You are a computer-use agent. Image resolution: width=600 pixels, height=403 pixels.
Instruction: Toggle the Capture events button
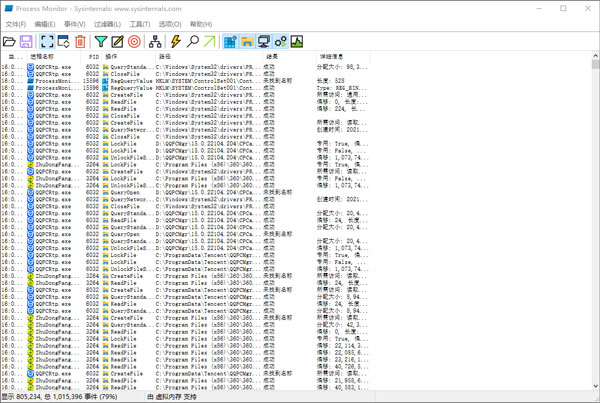pyautogui.click(x=47, y=41)
